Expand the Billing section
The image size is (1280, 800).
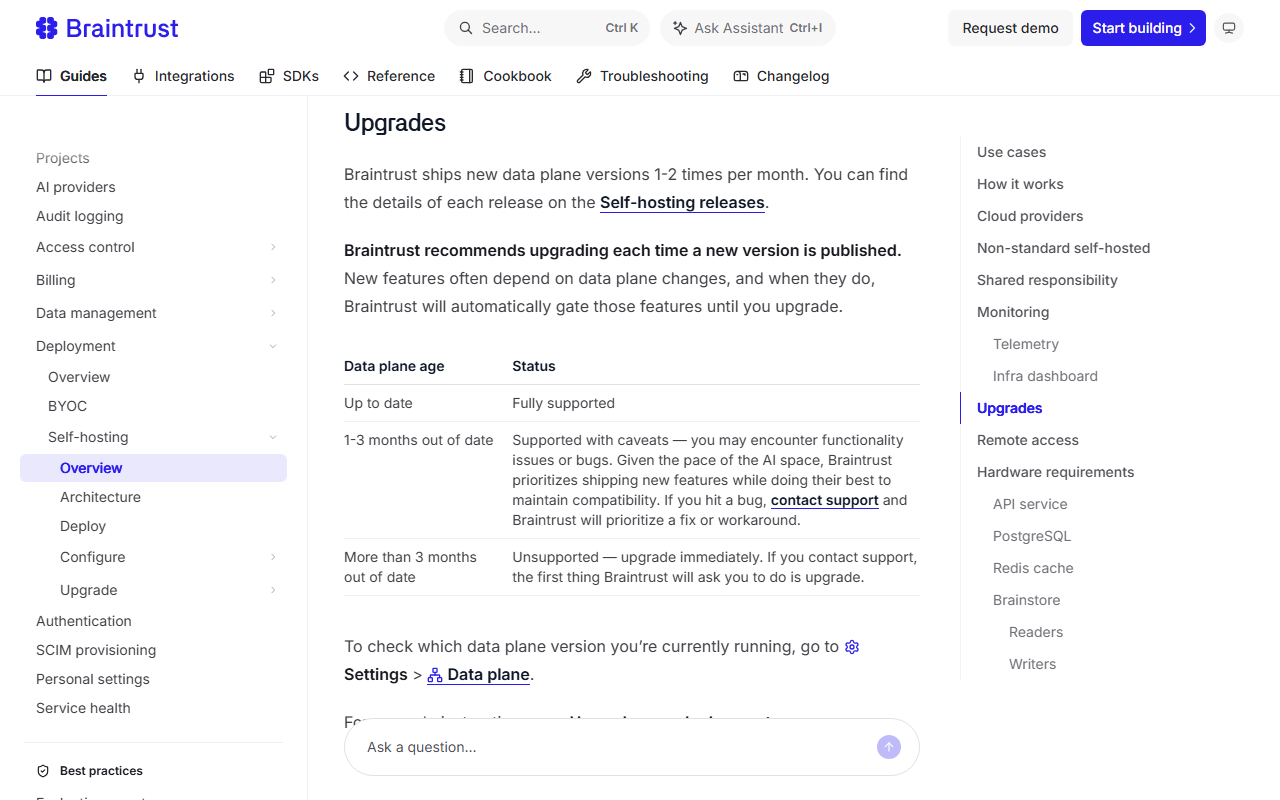(x=273, y=280)
